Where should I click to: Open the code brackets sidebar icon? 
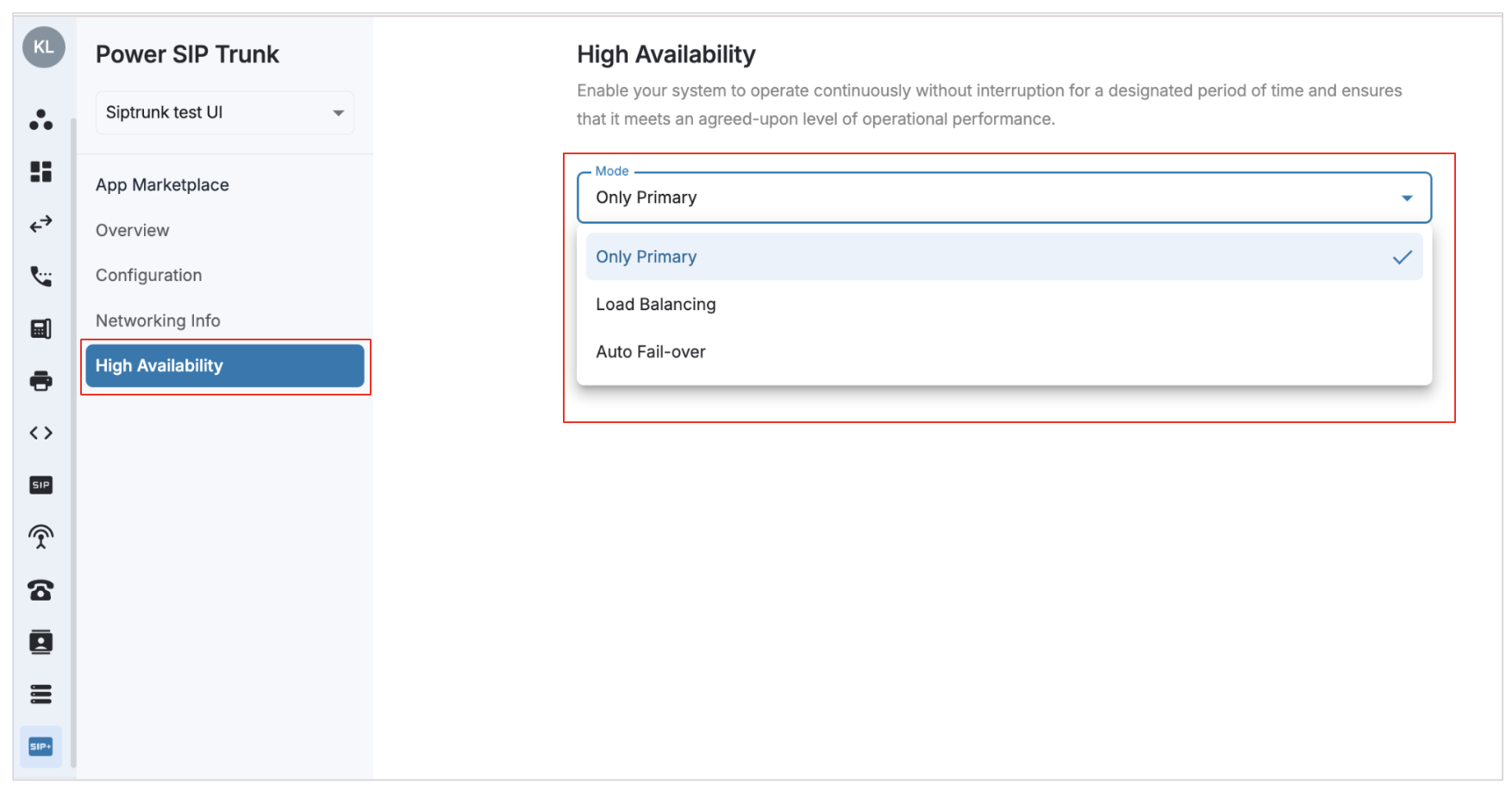pyautogui.click(x=41, y=433)
